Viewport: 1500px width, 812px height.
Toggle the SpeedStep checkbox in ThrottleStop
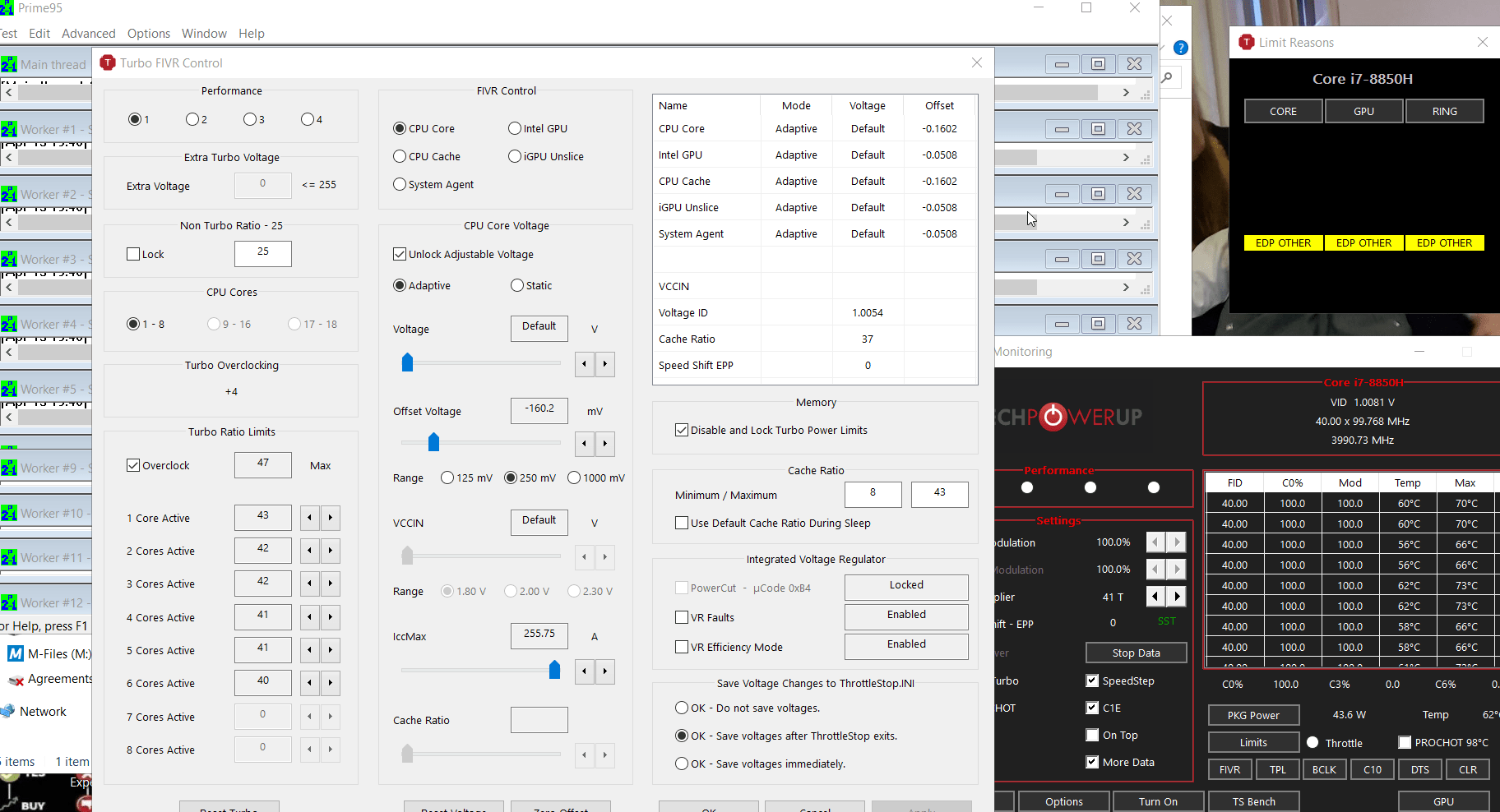coord(1092,681)
